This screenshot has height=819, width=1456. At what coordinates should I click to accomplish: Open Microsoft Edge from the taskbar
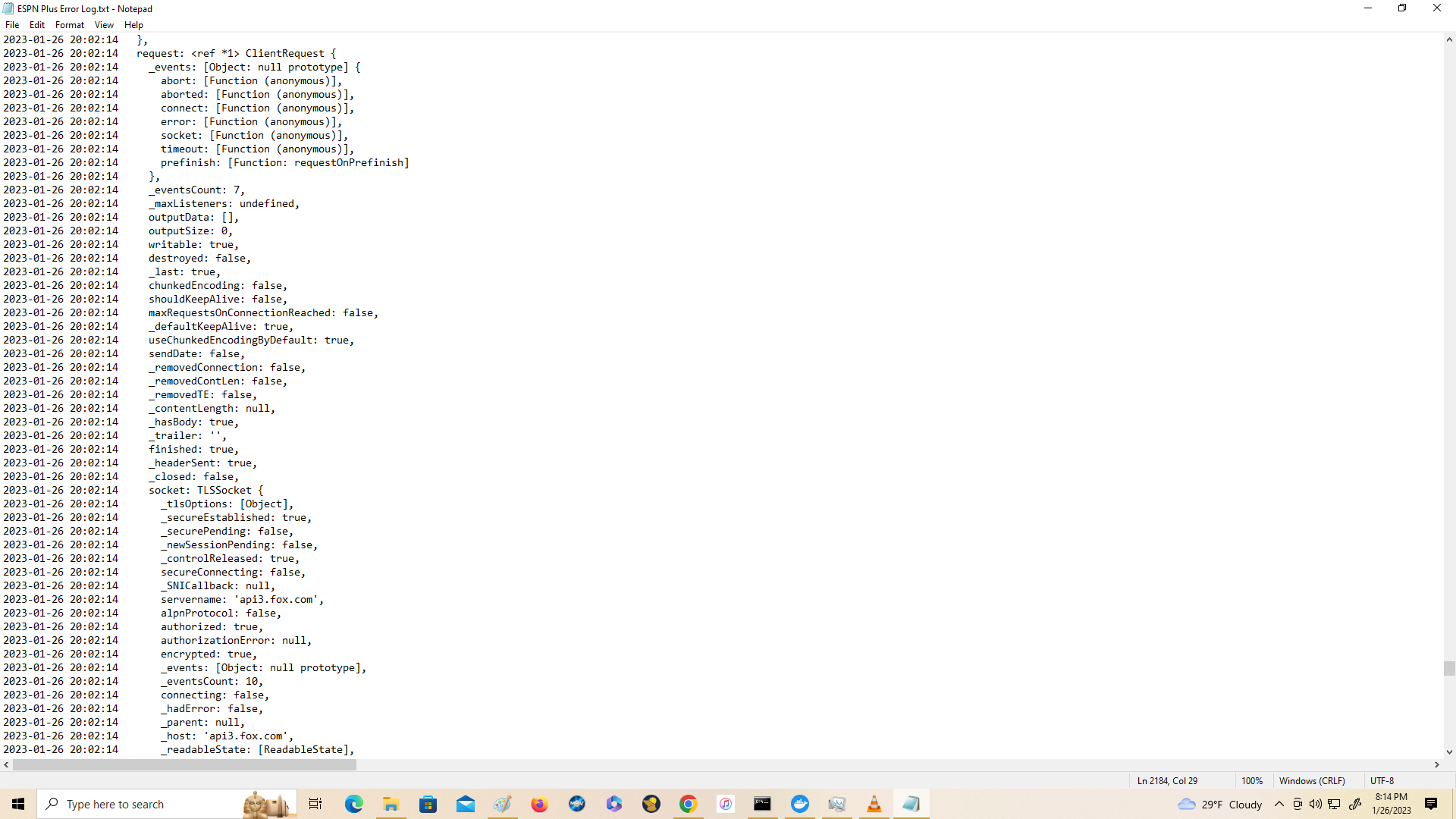(x=354, y=804)
